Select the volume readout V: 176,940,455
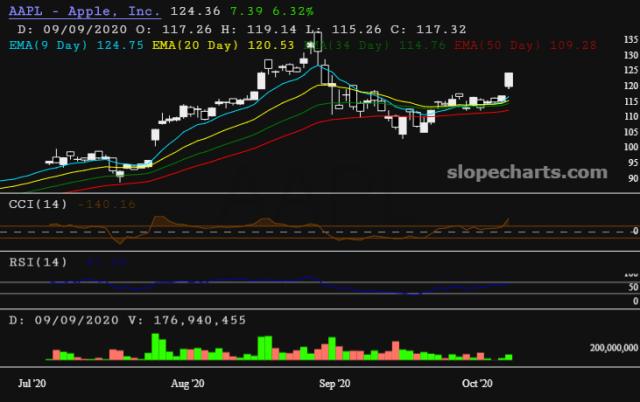Viewport: 640px width, 402px height. point(187,320)
